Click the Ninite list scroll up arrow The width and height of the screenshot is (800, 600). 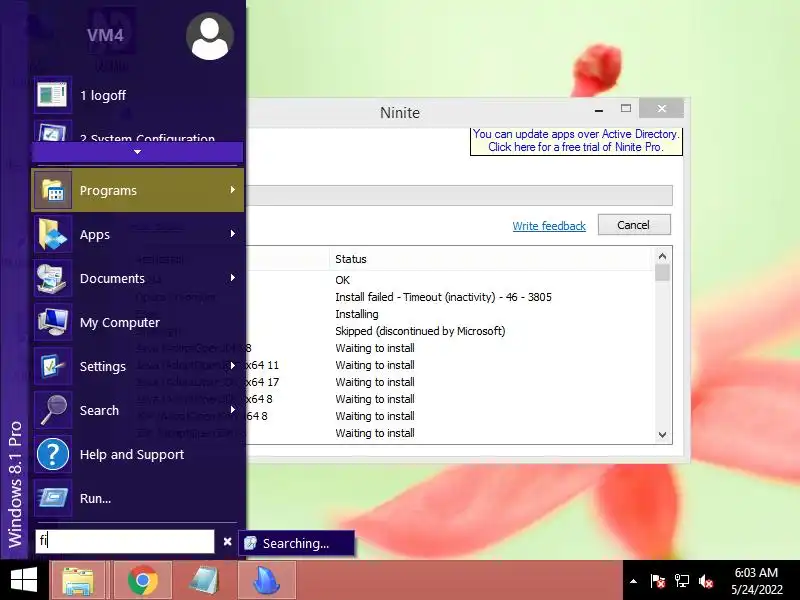coord(662,256)
